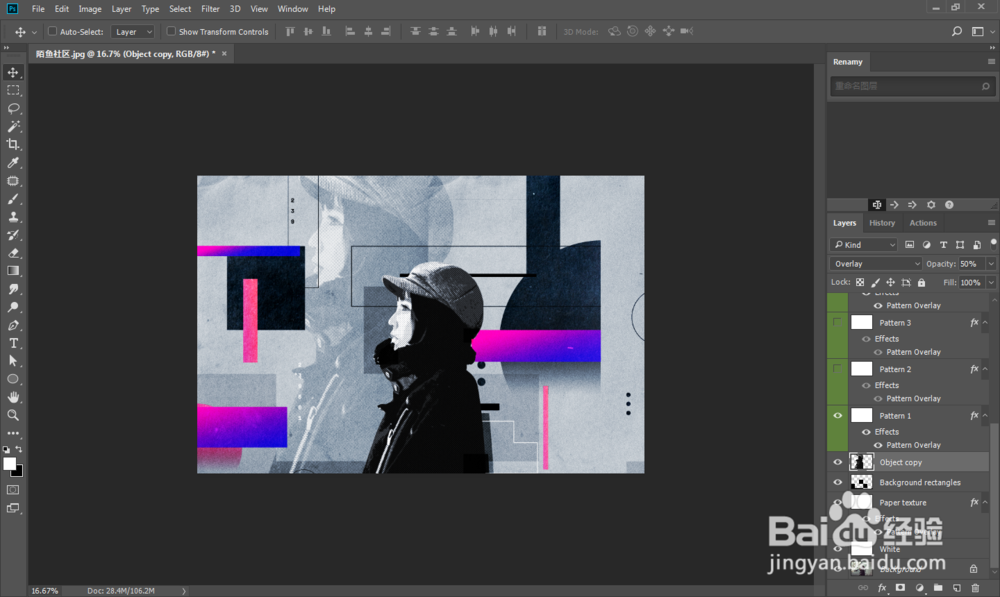Select the Rectangular Marquee tool

13,90
